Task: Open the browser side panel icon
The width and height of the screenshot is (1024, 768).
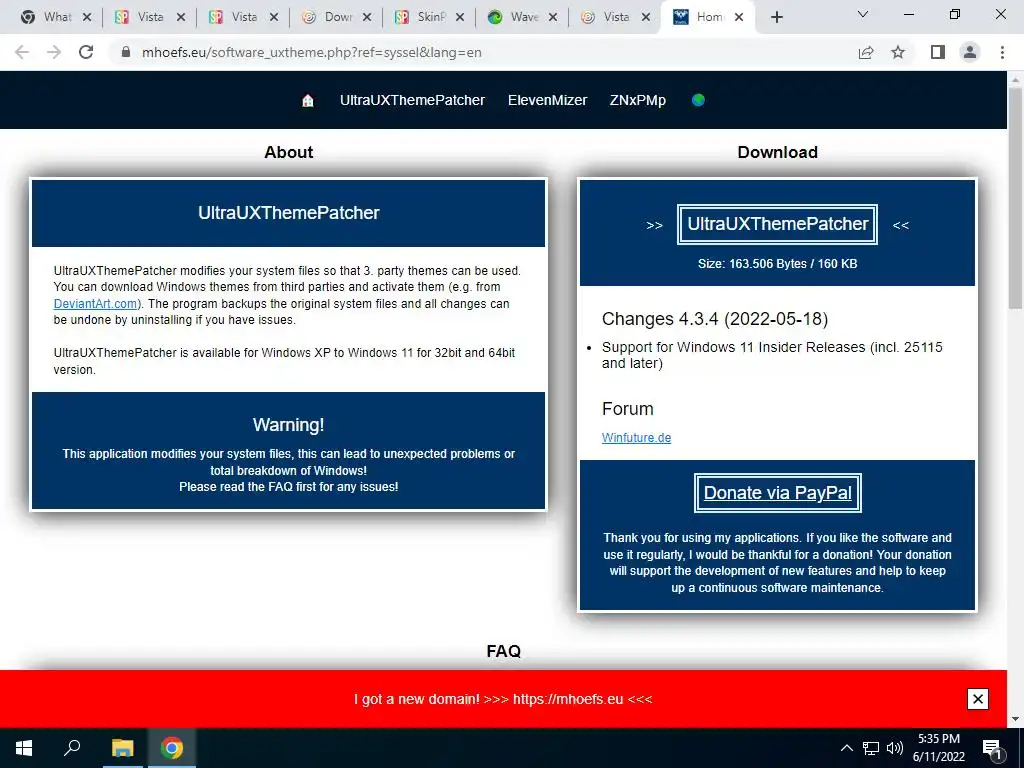Action: [938, 52]
